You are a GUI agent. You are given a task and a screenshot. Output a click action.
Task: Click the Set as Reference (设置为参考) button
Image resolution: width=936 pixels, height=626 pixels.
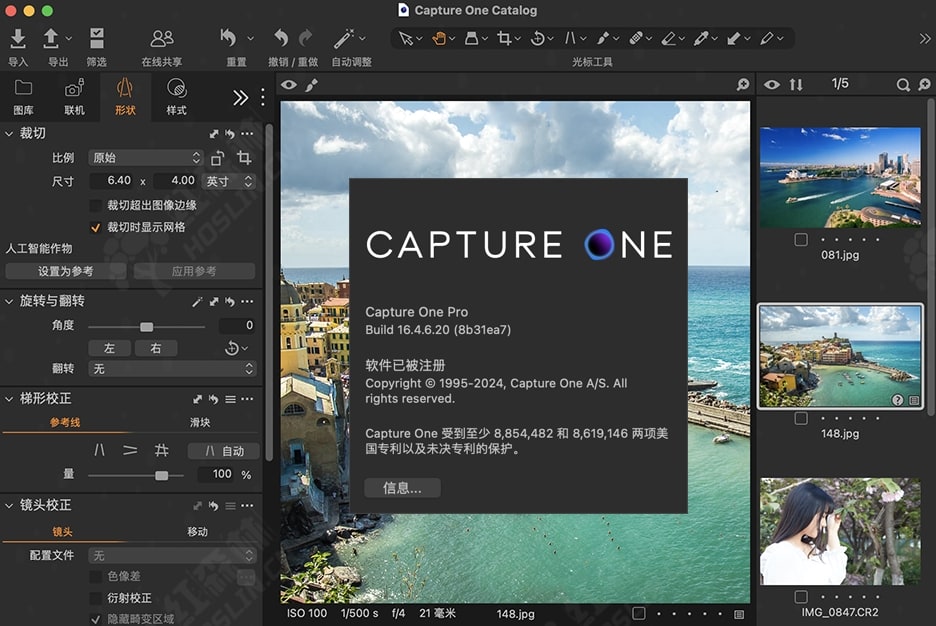click(66, 271)
